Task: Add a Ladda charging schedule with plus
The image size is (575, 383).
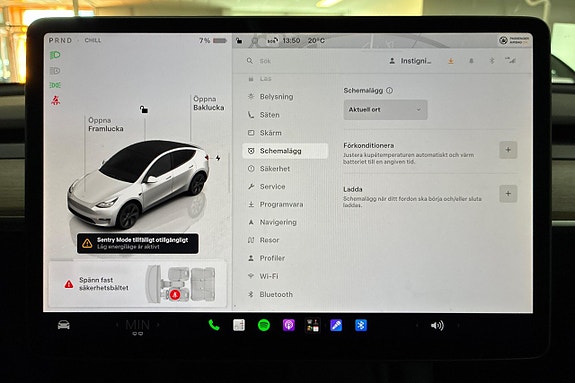Action: pyautogui.click(x=508, y=193)
